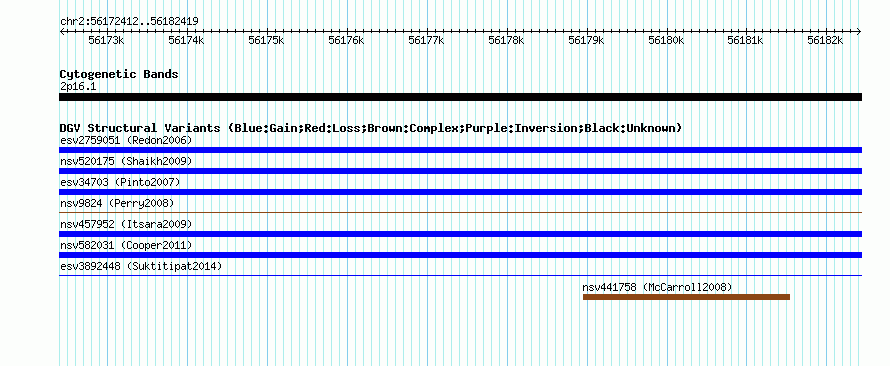Click the black 2p16.1 cytogenetic band bar
The width and height of the screenshot is (890, 366).
[460, 97]
